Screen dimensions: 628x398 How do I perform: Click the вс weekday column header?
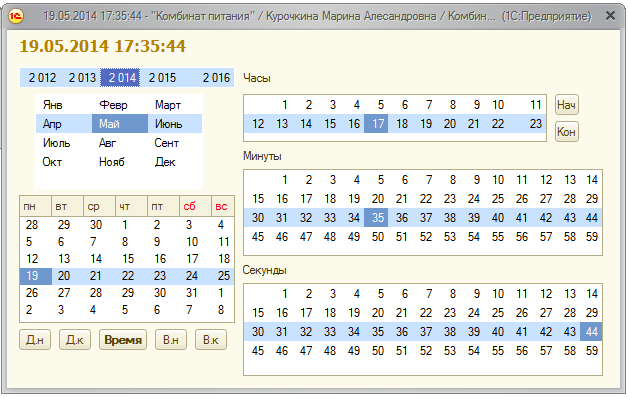point(223,206)
